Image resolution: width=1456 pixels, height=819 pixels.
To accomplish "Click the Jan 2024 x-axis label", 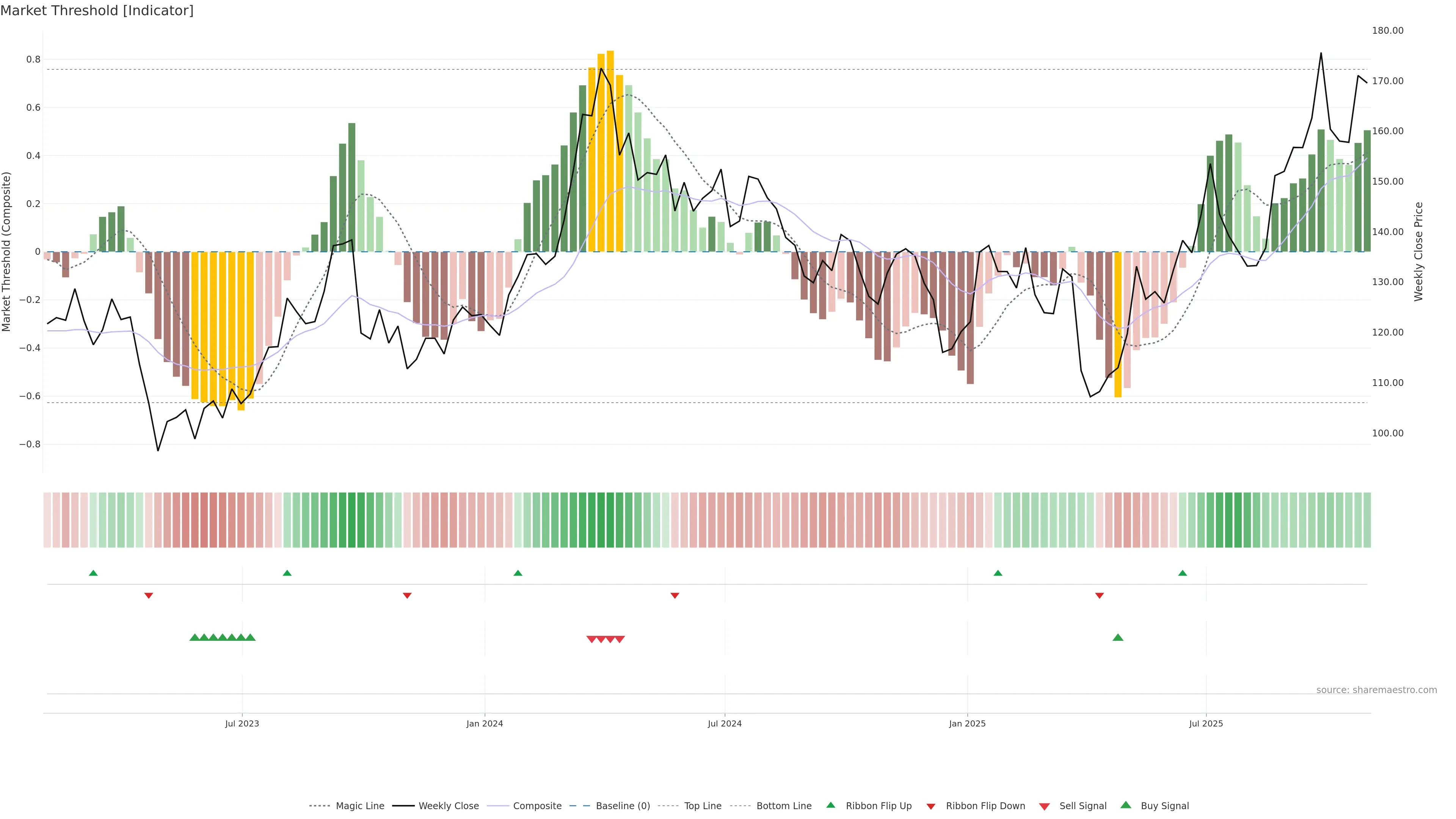I will (x=485, y=723).
